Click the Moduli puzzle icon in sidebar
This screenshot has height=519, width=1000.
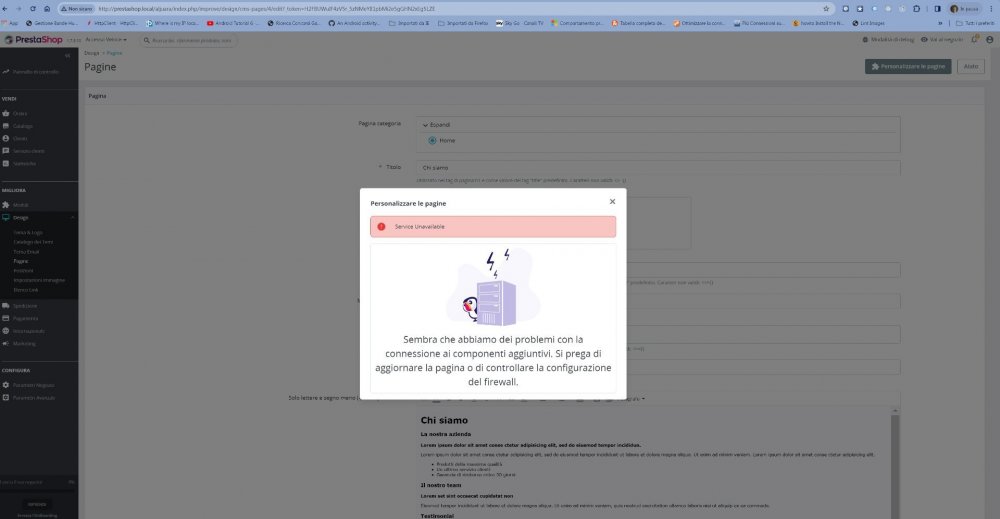click(x=6, y=205)
